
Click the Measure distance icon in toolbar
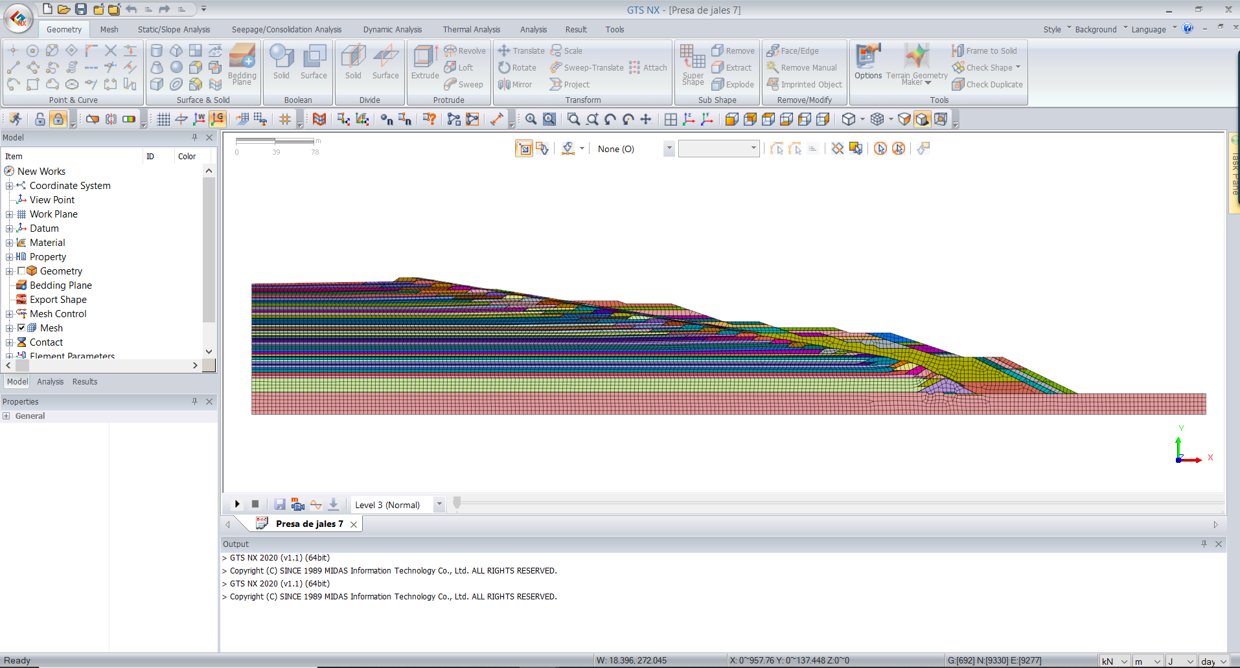click(497, 119)
